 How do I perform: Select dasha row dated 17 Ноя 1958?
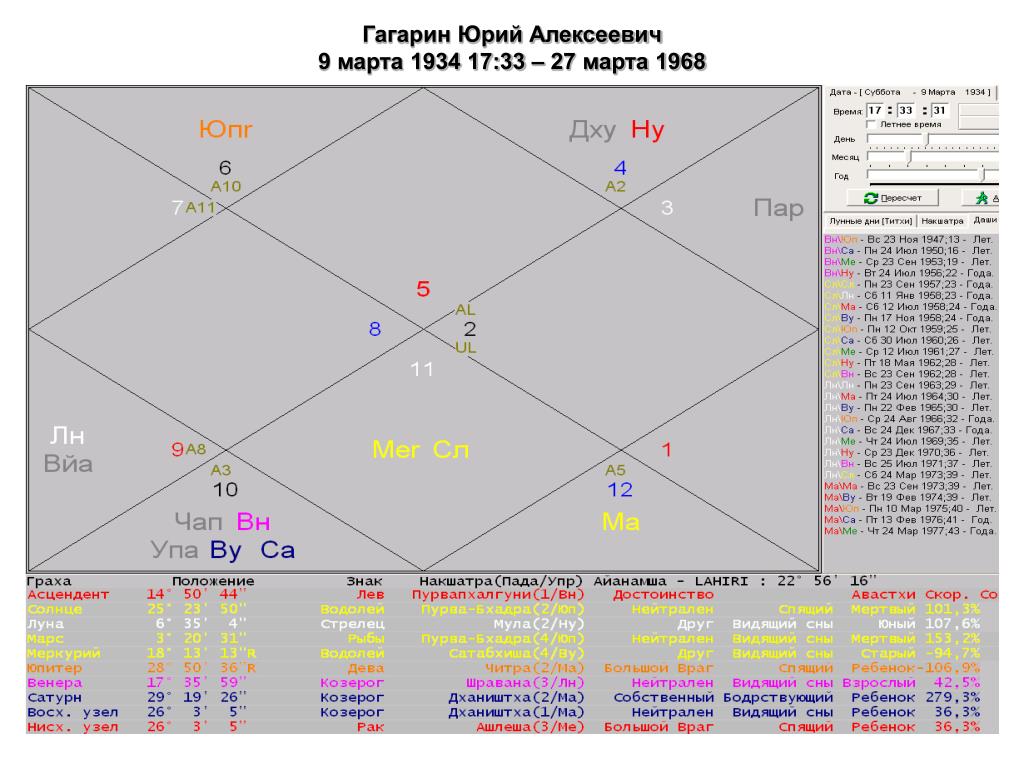pos(909,318)
